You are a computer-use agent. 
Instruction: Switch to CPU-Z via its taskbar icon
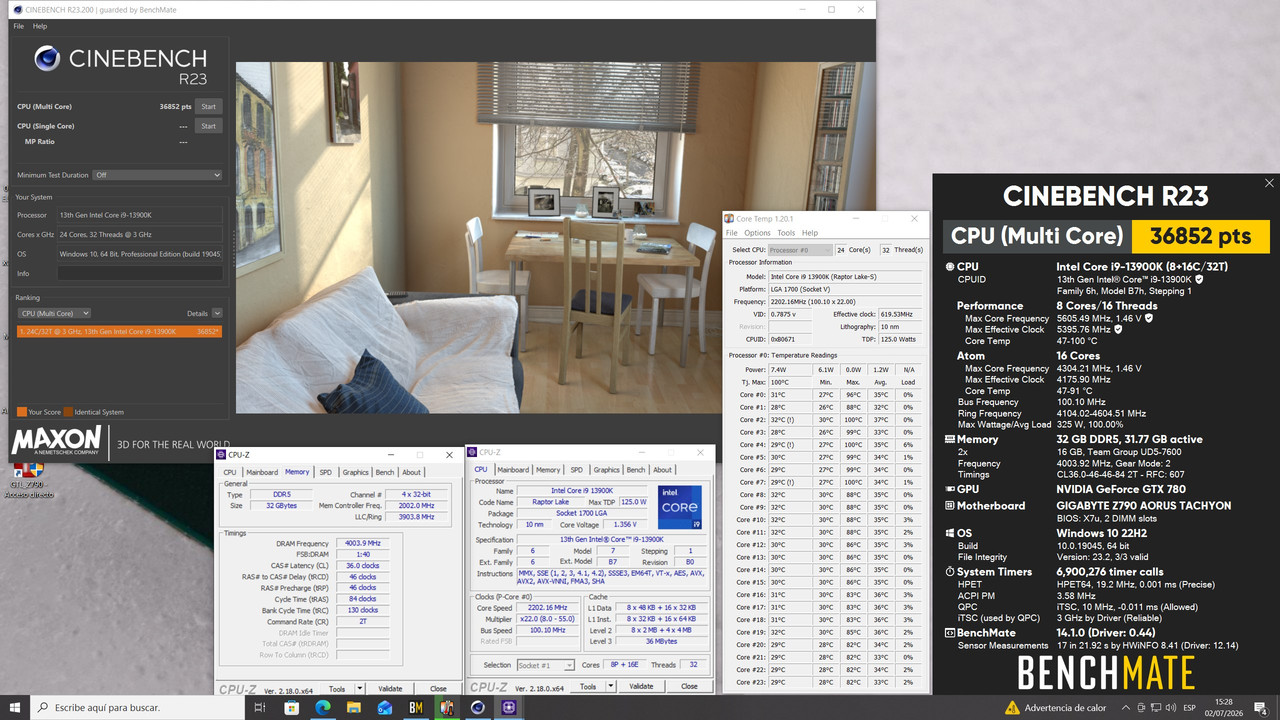pyautogui.click(x=508, y=707)
